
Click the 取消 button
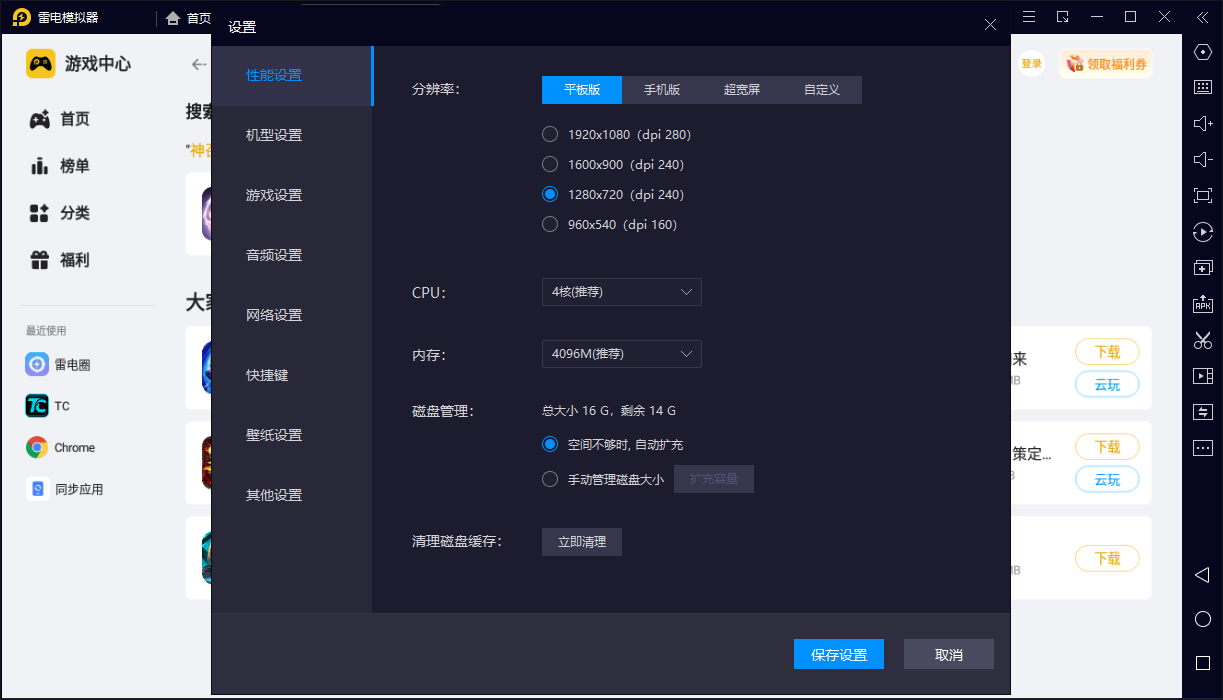coord(949,654)
